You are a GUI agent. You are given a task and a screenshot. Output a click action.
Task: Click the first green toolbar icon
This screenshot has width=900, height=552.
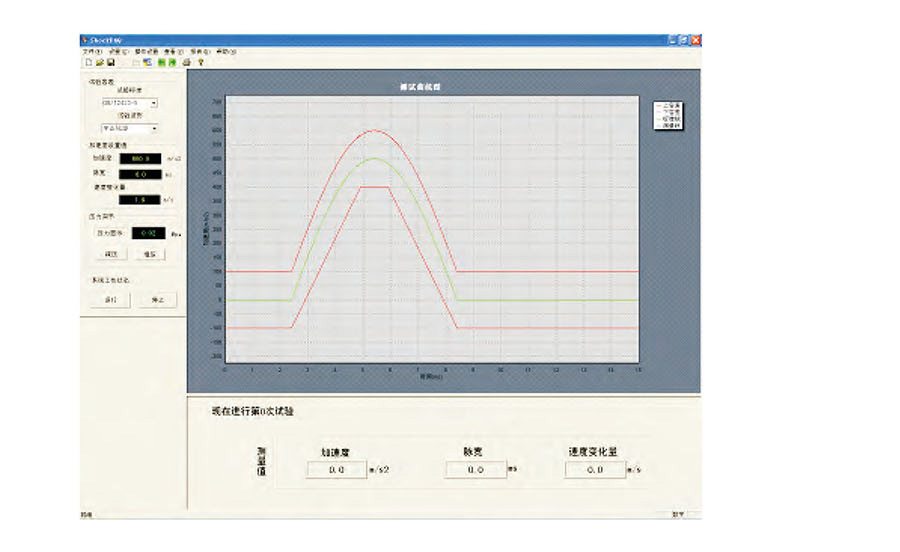[x=161, y=62]
